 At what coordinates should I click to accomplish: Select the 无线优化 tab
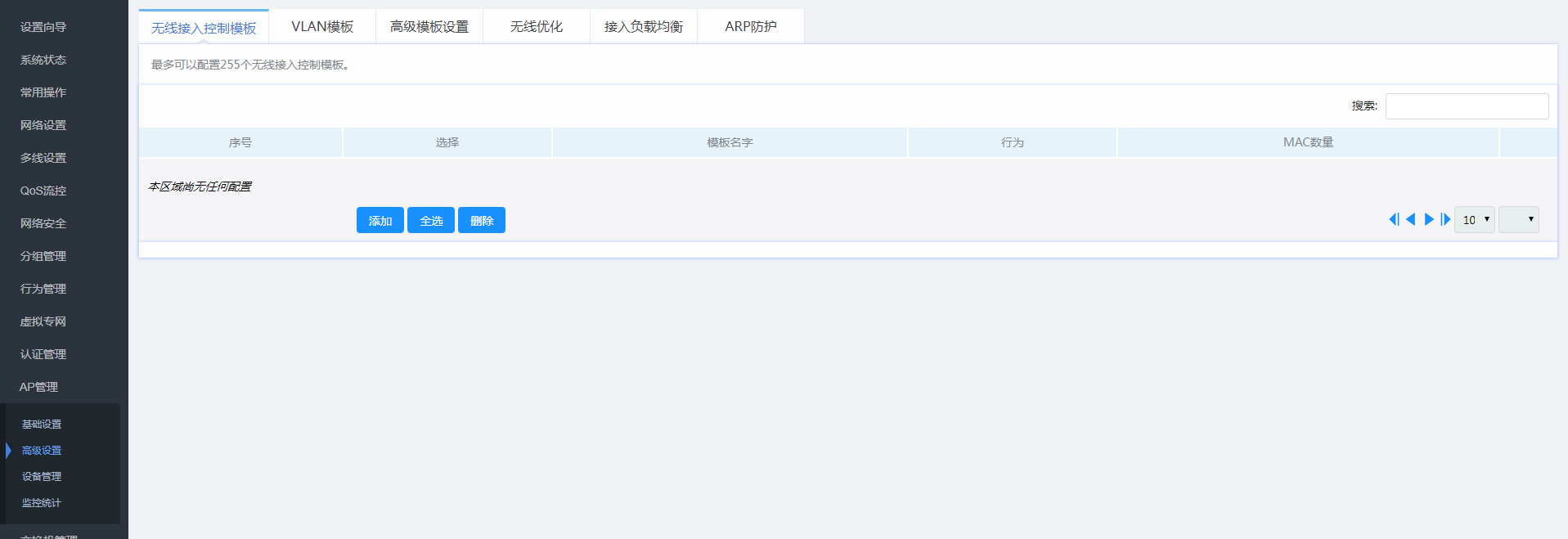tap(537, 27)
